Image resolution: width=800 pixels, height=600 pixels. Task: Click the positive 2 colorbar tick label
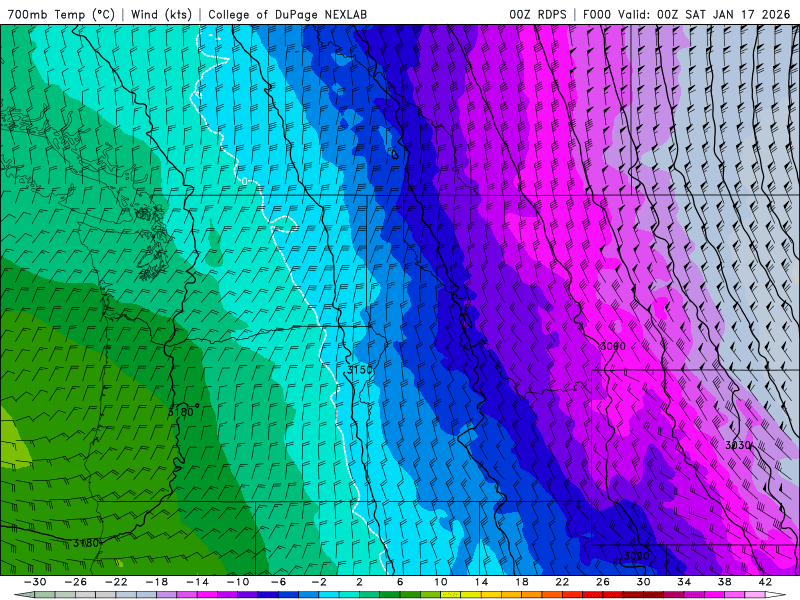tap(359, 582)
